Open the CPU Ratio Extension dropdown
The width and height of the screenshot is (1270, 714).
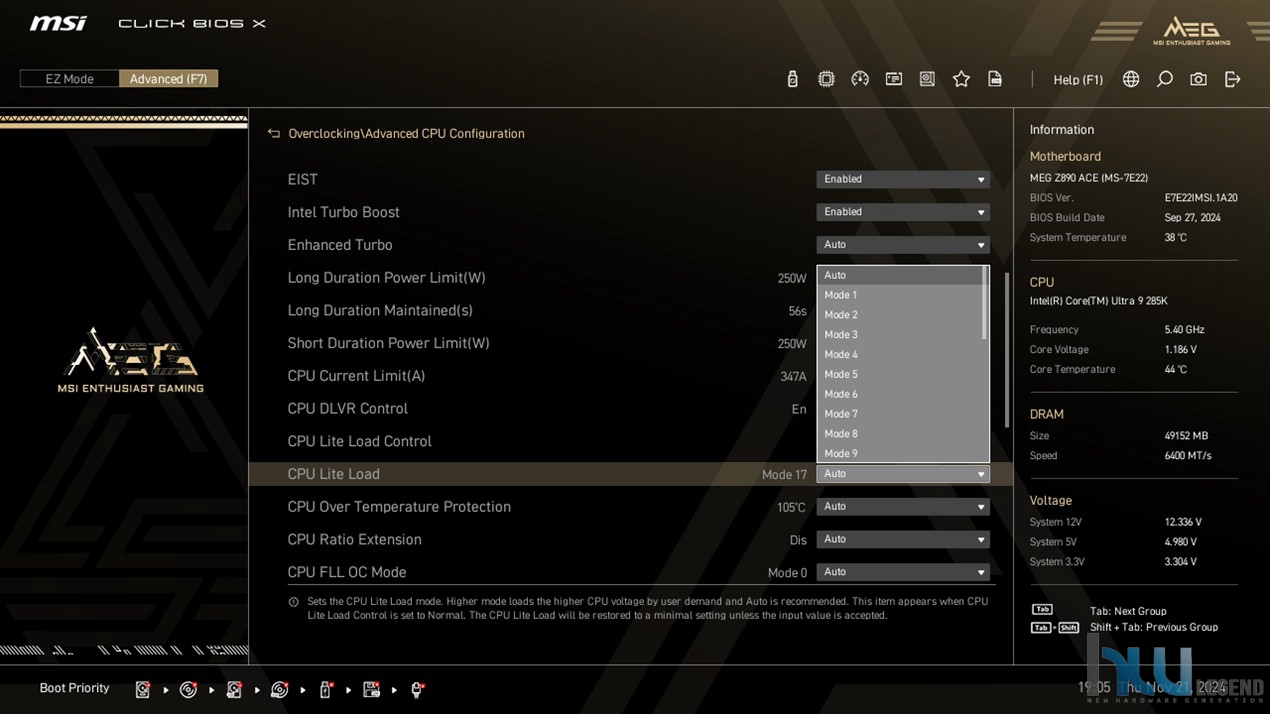pos(903,539)
